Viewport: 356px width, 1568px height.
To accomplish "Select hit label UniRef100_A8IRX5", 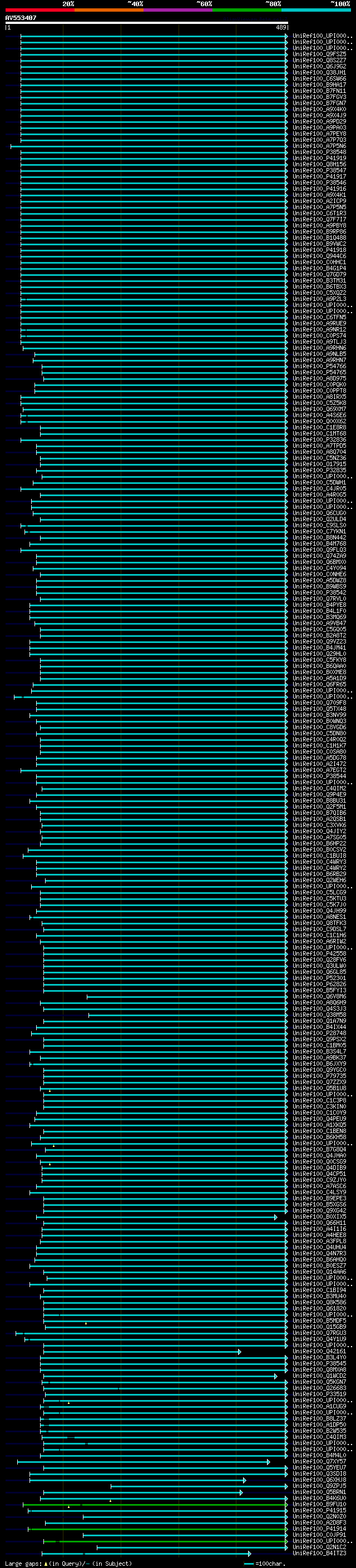I will [319, 397].
